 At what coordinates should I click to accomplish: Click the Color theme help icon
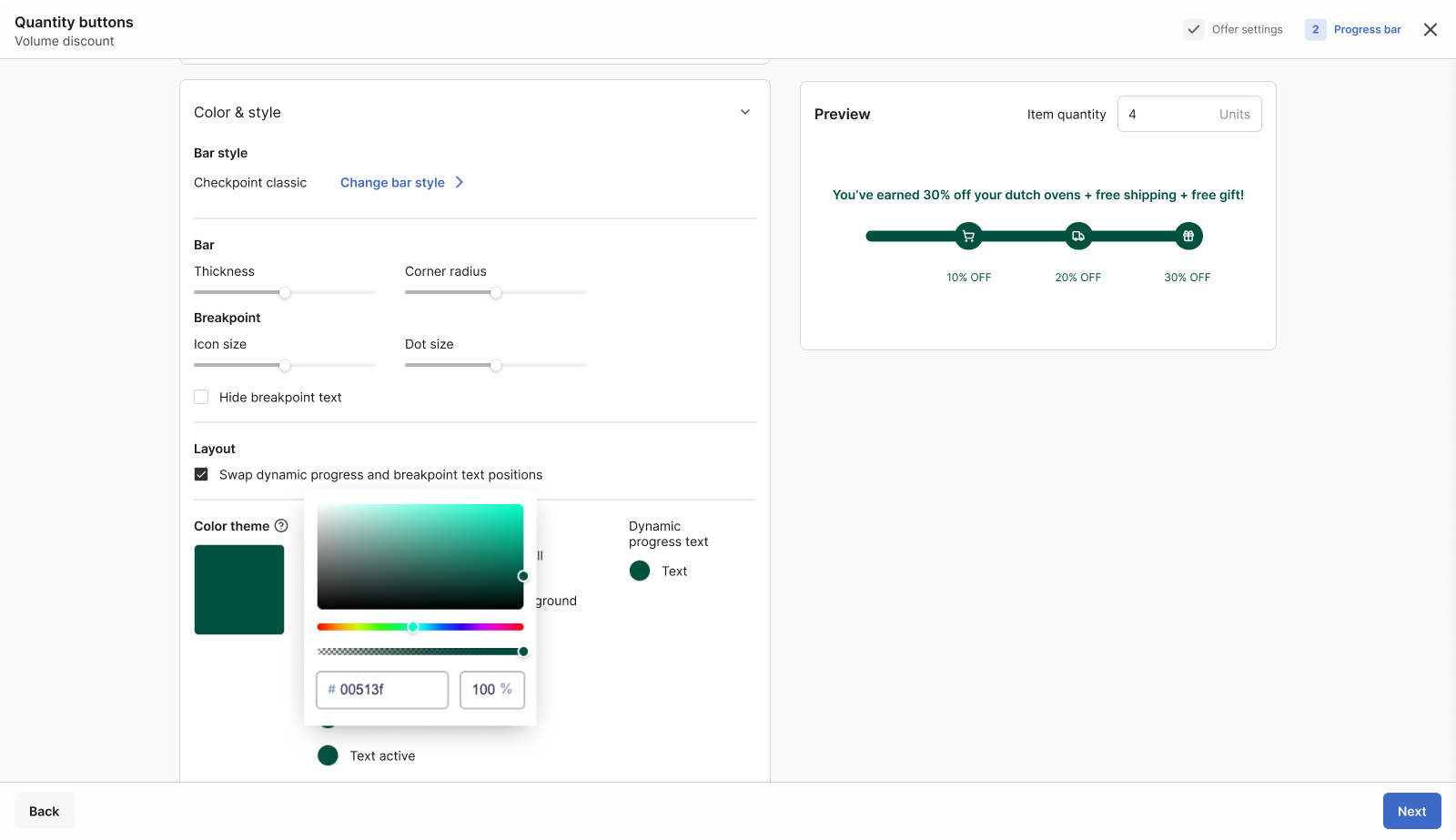281,526
